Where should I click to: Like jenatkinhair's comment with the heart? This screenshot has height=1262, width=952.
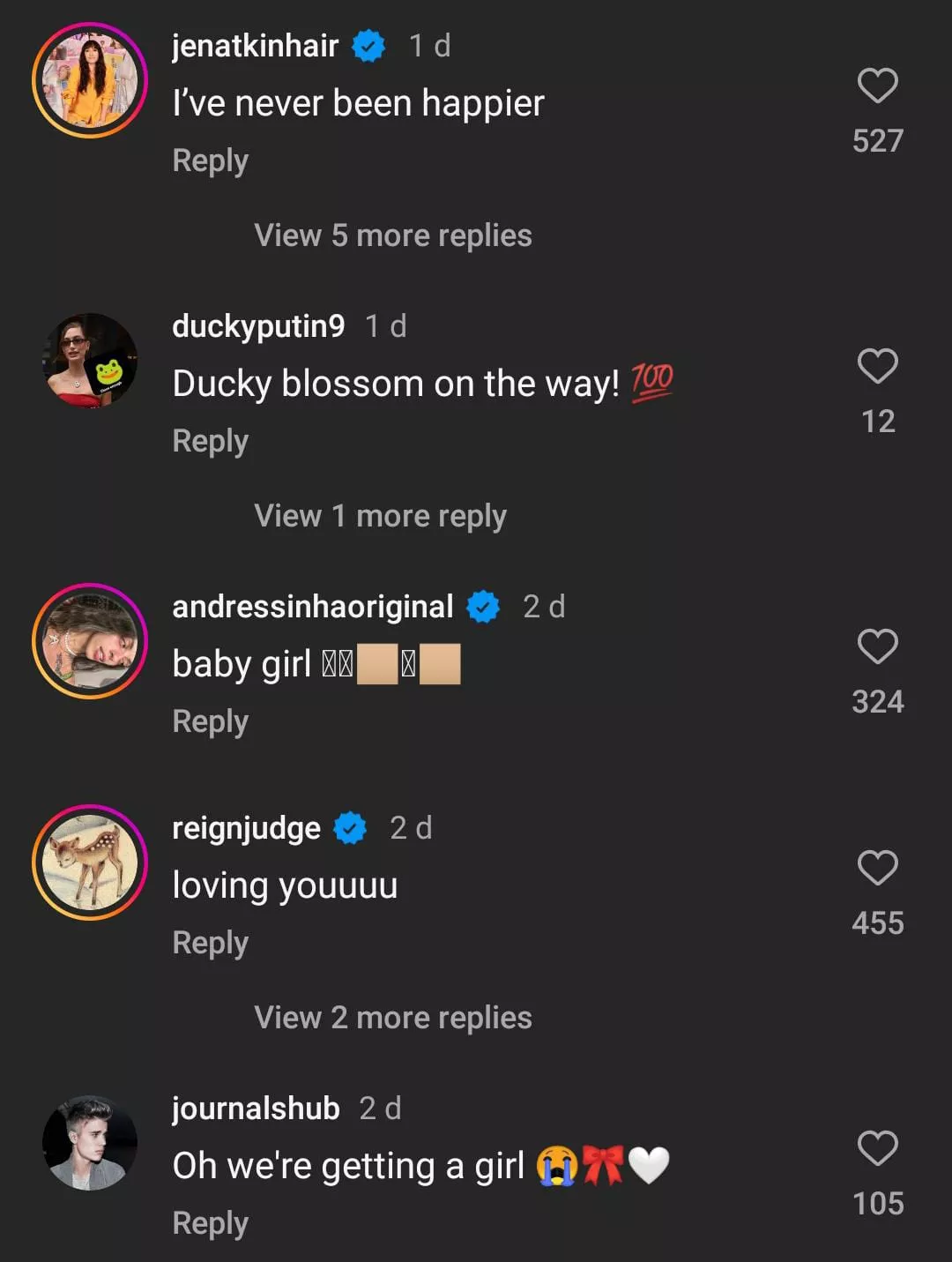(x=877, y=86)
